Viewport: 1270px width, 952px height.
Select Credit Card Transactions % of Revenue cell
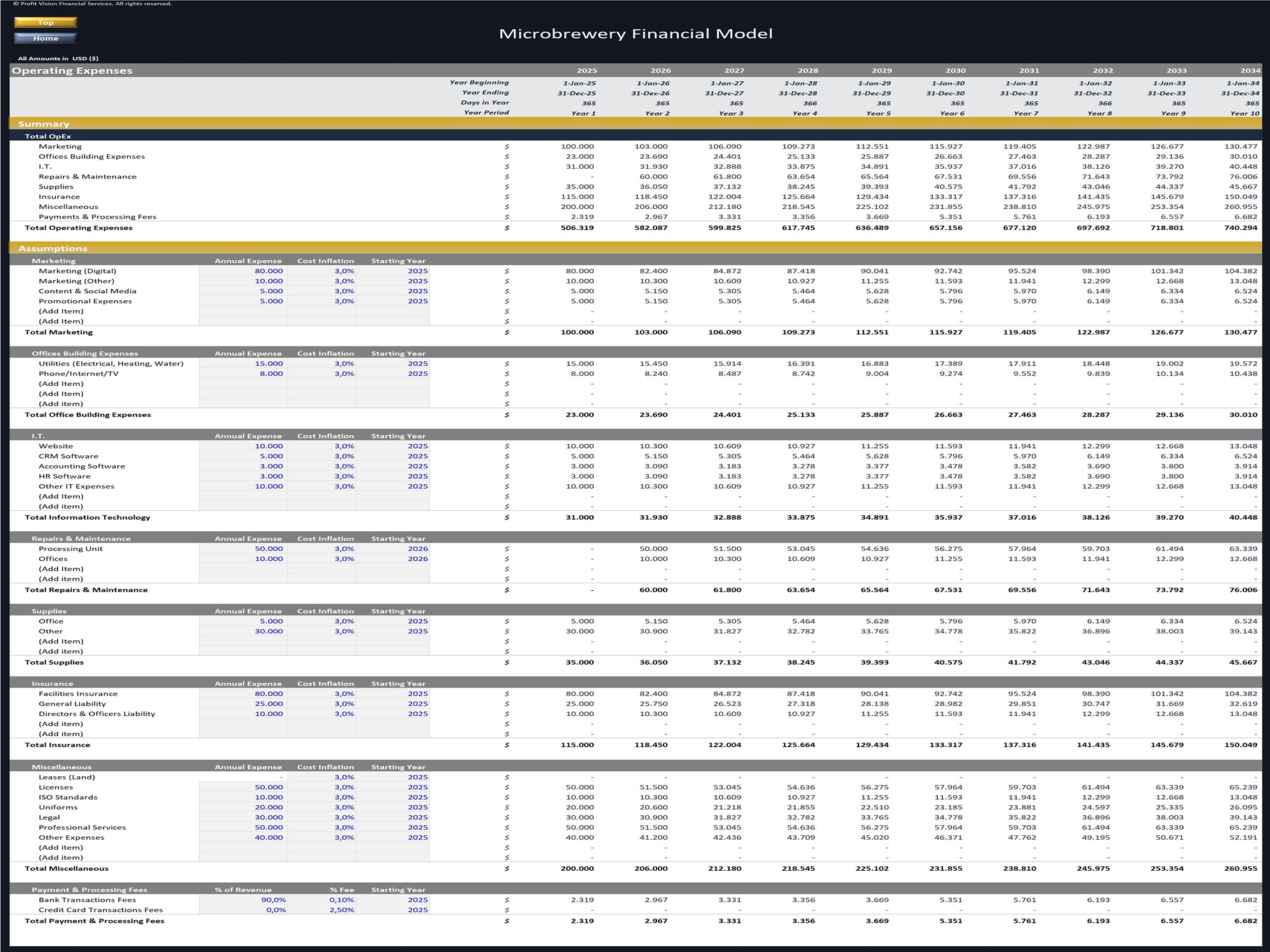tap(243, 910)
